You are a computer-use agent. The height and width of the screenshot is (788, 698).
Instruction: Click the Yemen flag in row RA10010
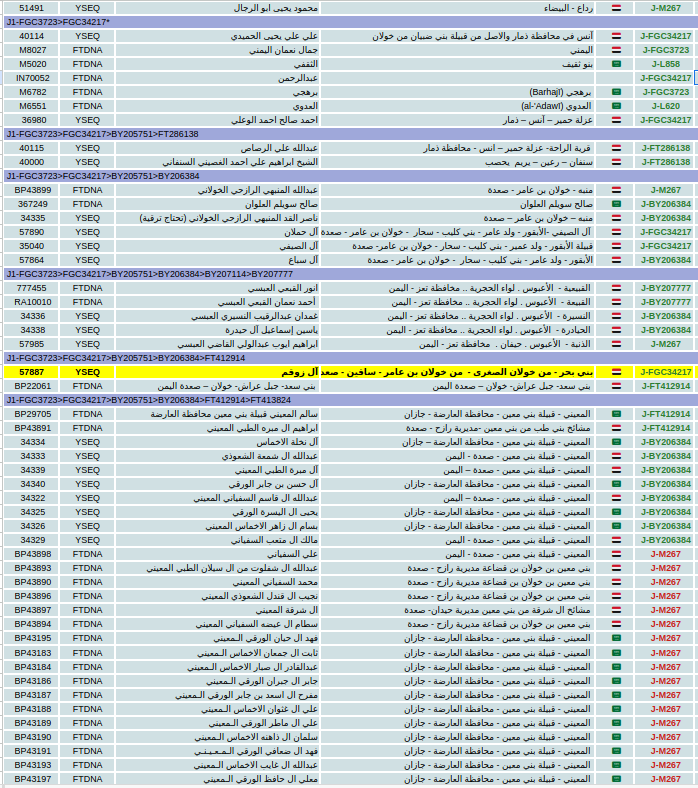(616, 302)
